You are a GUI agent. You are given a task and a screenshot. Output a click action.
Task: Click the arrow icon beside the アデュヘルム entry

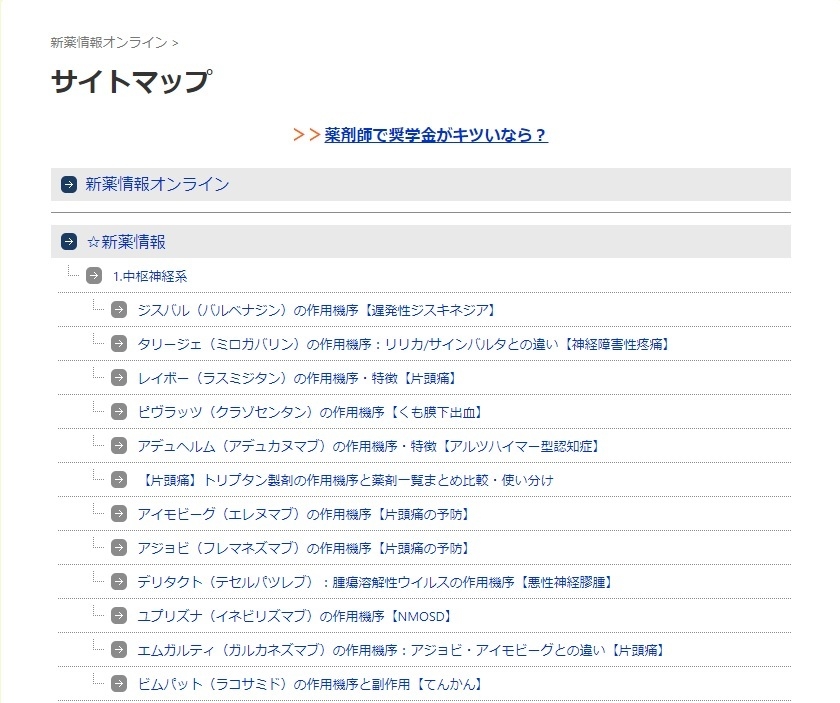(x=119, y=446)
